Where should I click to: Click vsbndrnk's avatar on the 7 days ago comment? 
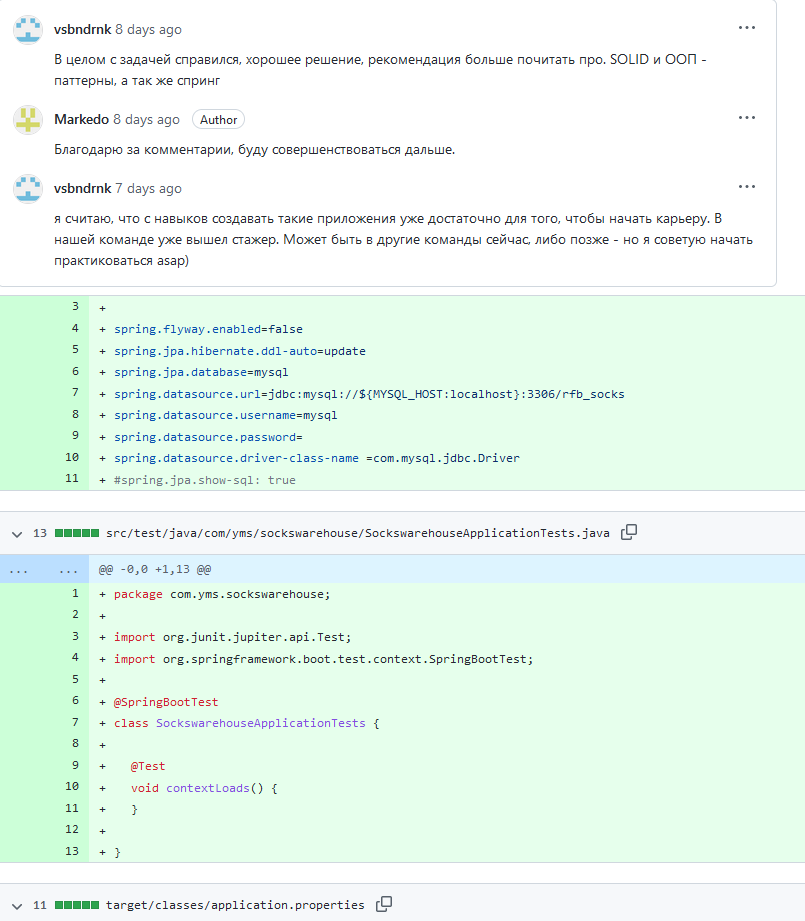pyautogui.click(x=28, y=188)
